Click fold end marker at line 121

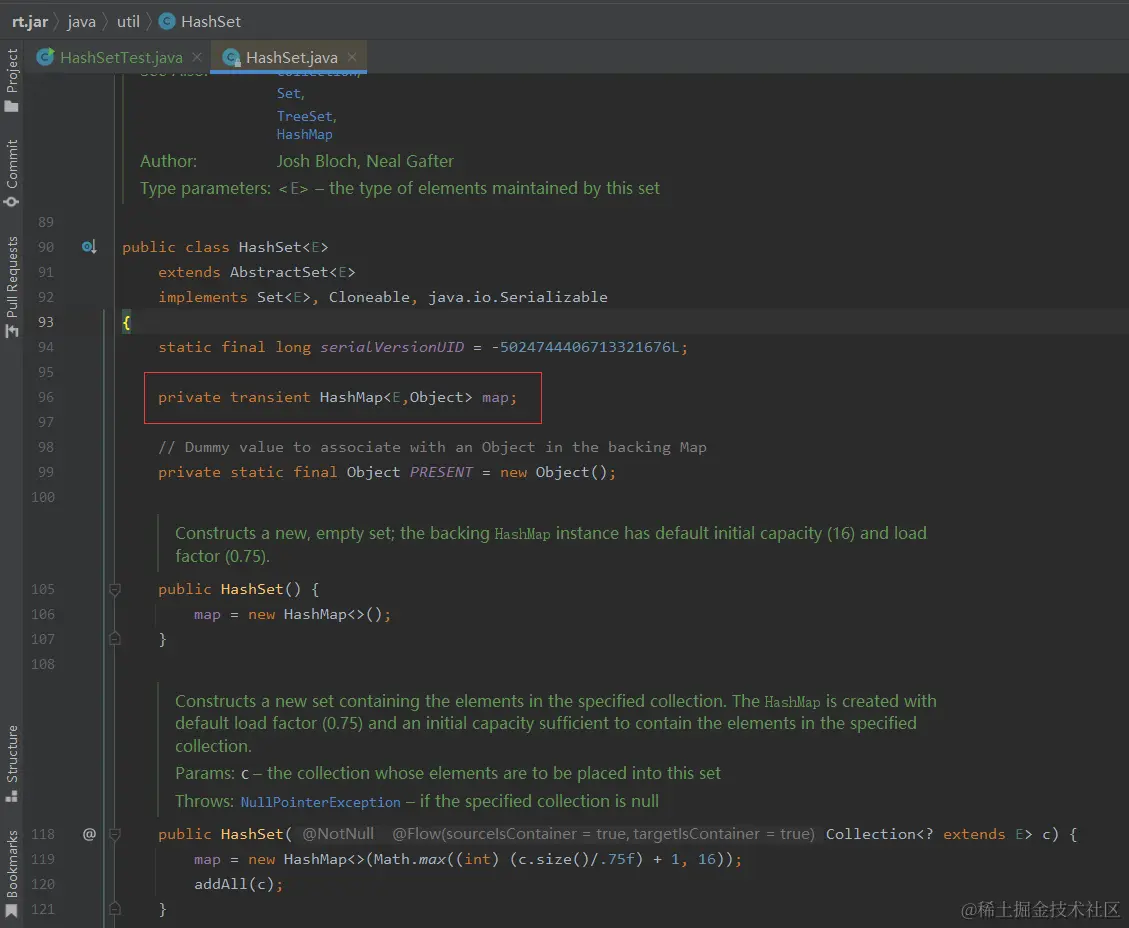click(x=114, y=909)
